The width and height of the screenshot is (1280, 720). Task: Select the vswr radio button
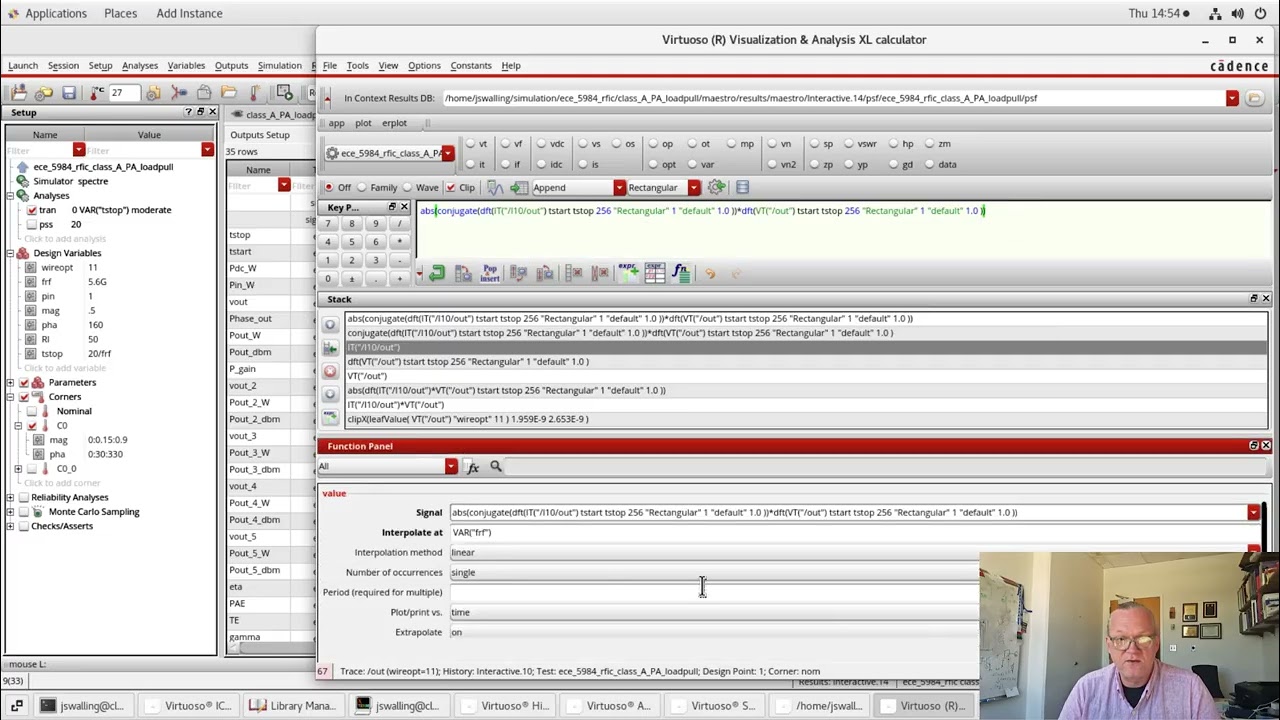847,143
